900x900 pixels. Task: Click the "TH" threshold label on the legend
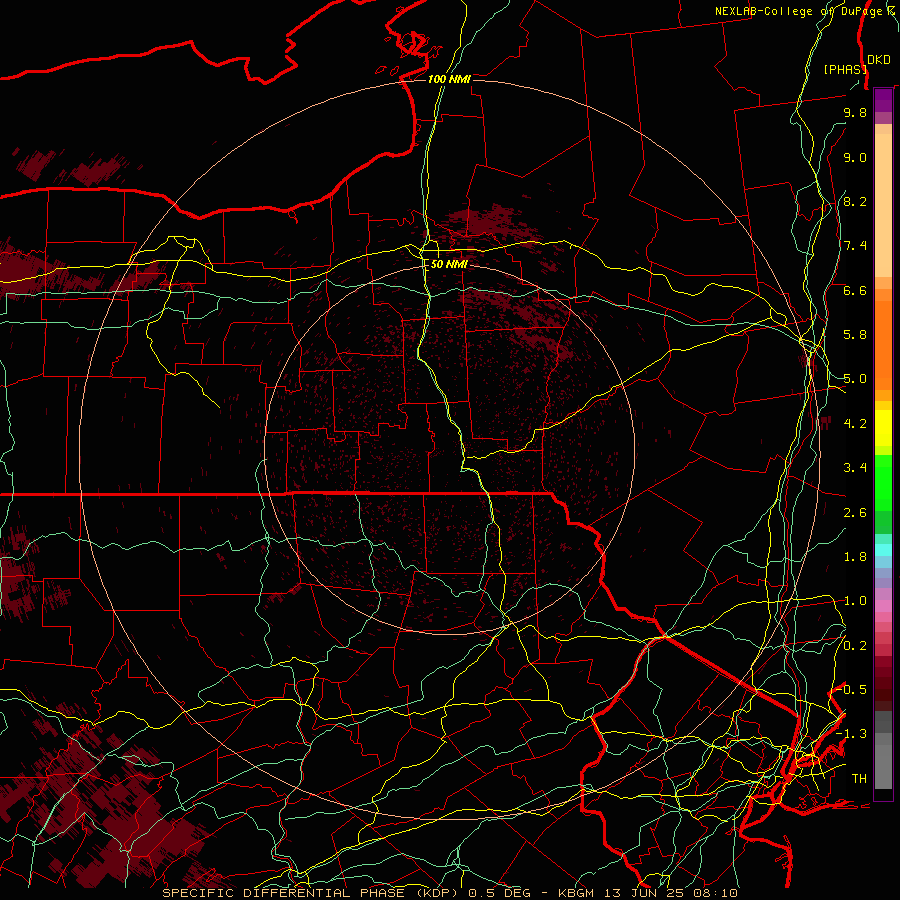click(x=859, y=779)
